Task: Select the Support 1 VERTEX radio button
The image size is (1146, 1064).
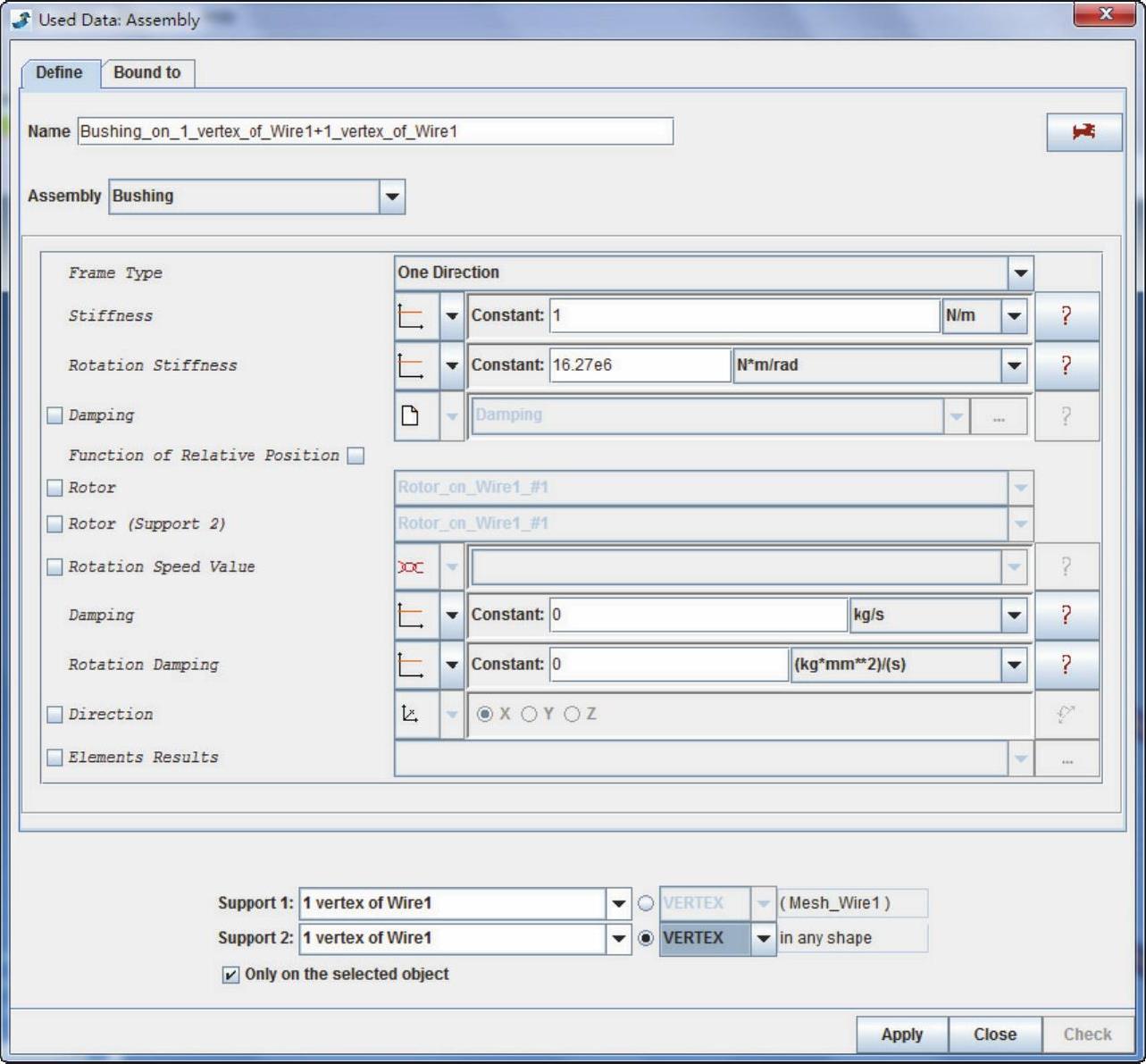Action: (646, 904)
